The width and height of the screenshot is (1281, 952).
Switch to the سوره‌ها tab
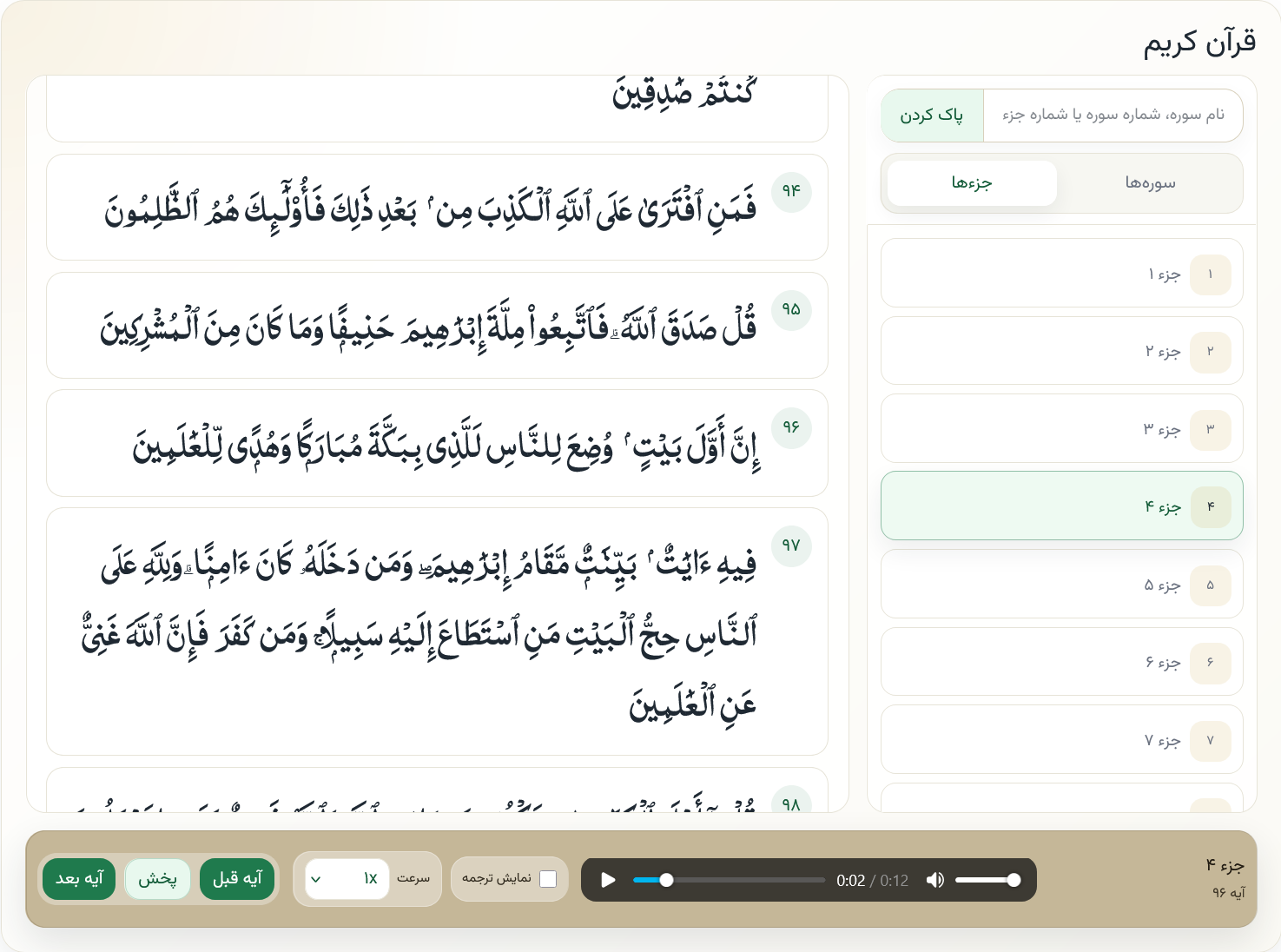(x=1150, y=183)
